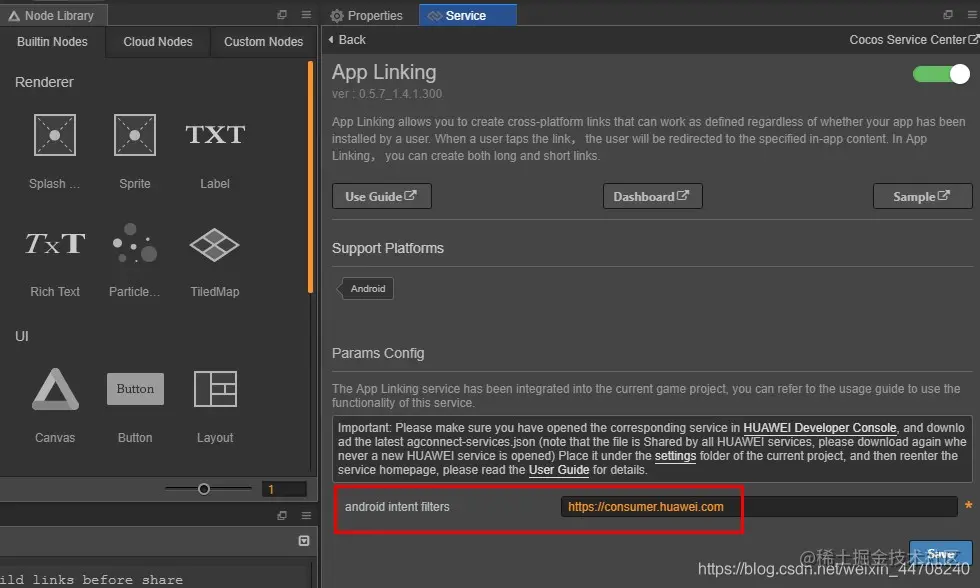Select the Sprite node icon
Screen dimensions: 980x588
pos(134,134)
